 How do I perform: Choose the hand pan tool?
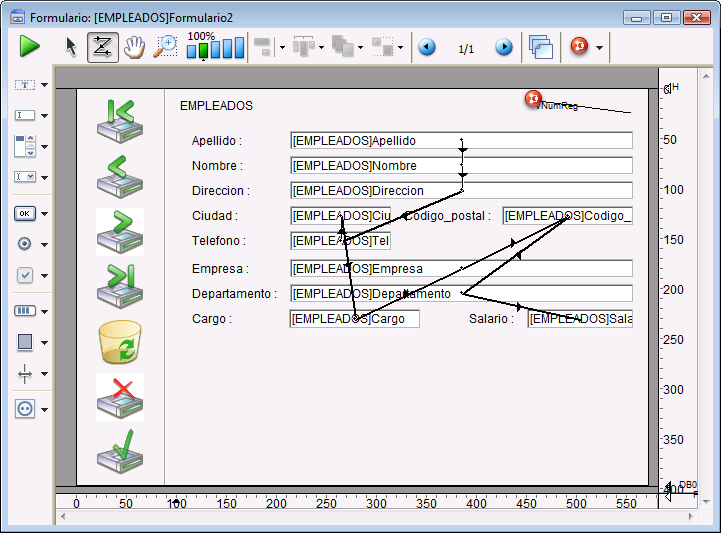pos(134,47)
